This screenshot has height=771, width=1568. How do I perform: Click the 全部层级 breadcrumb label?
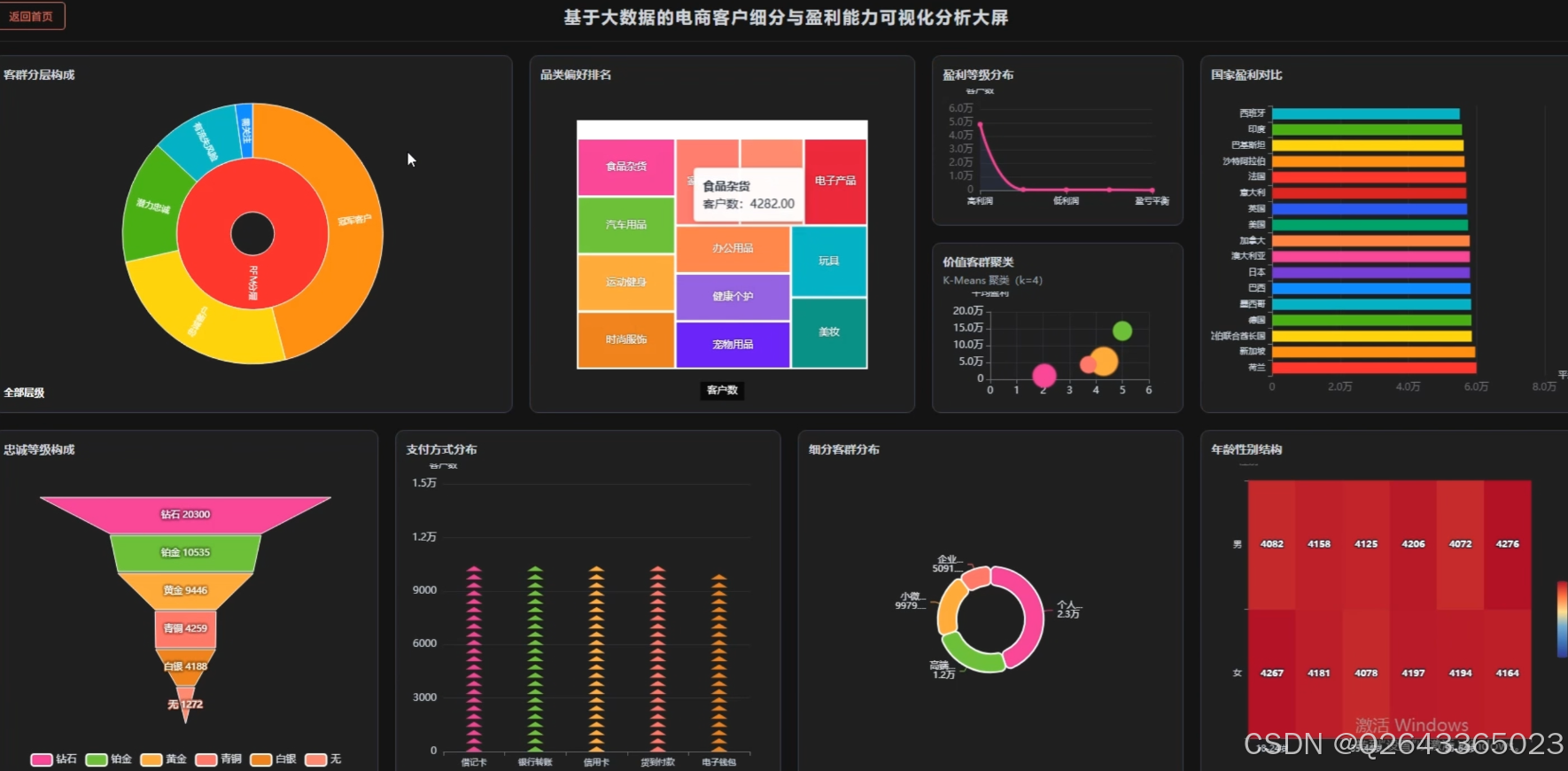click(24, 393)
